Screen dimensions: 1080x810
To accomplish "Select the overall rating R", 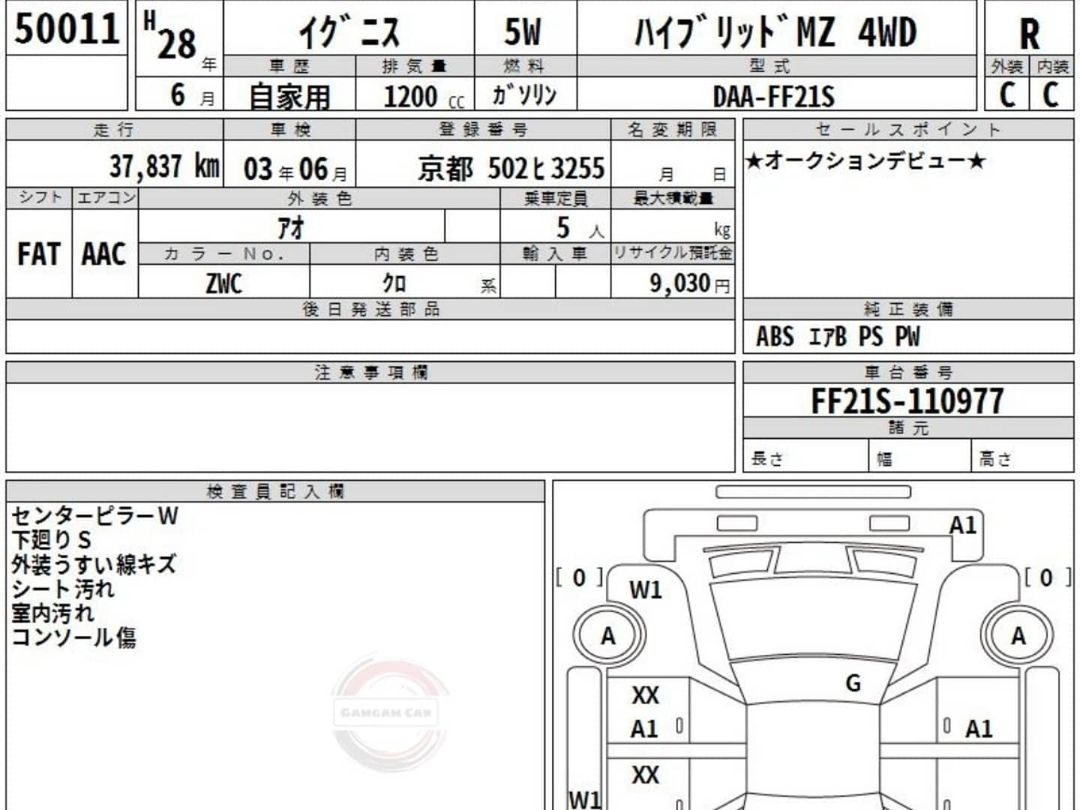I will coord(1029,33).
